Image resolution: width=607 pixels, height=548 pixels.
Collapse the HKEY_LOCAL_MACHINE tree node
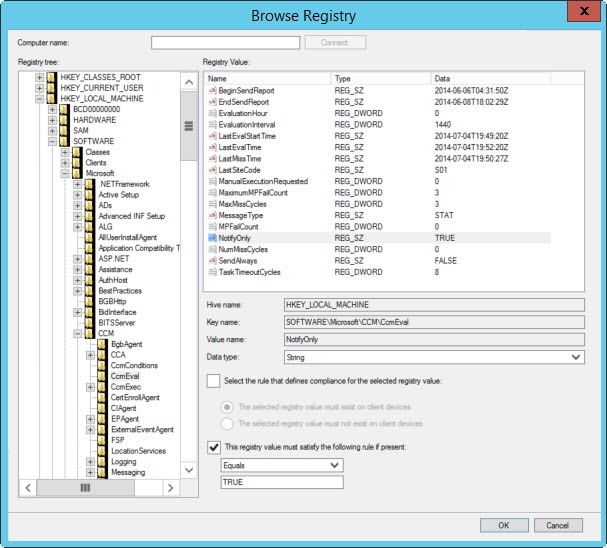click(39, 99)
